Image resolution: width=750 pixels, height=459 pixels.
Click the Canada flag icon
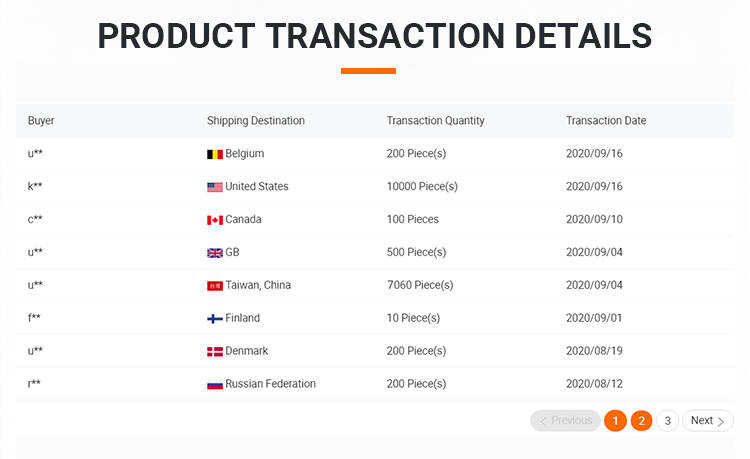click(214, 220)
